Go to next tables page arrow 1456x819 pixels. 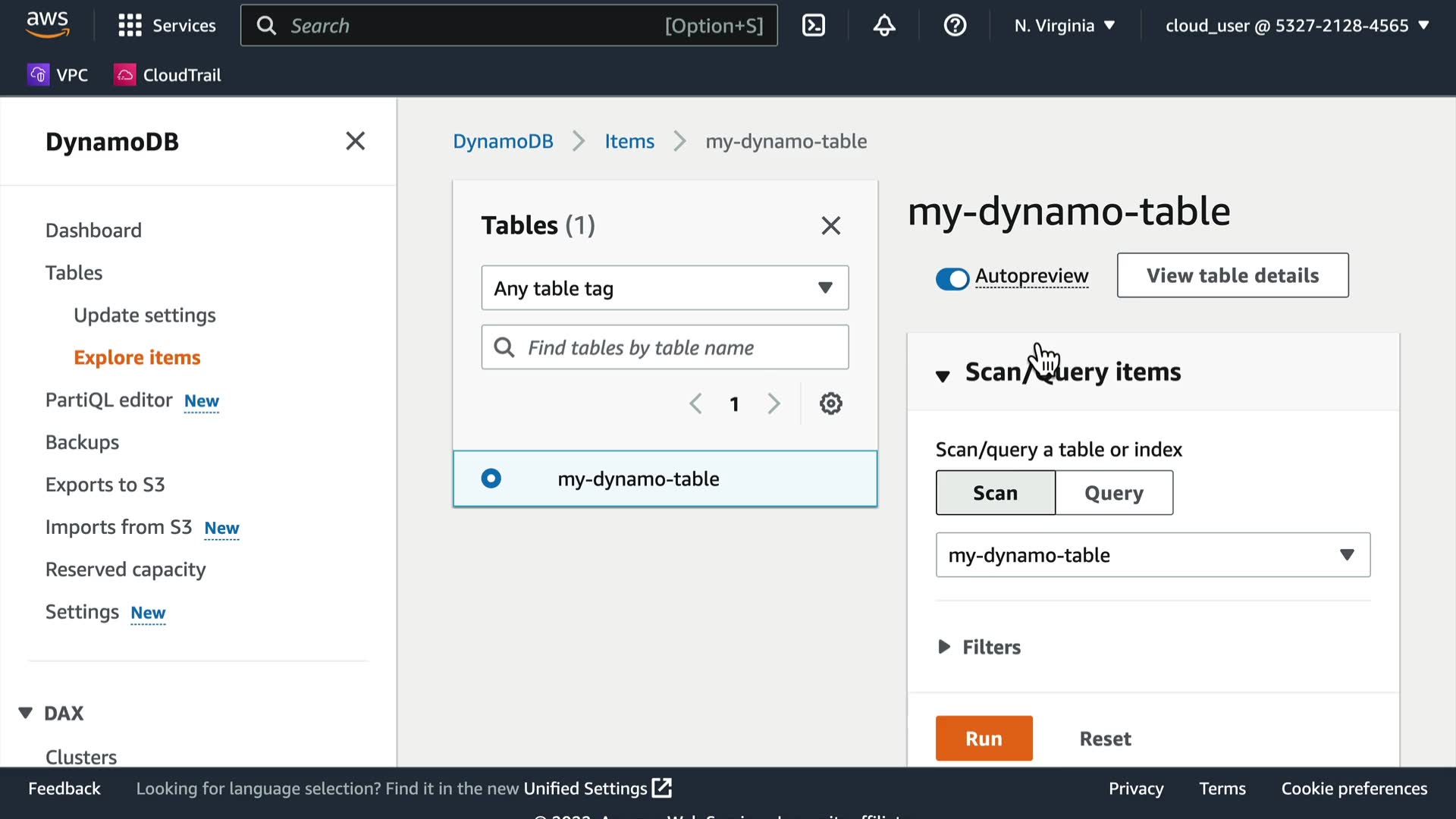pos(773,403)
